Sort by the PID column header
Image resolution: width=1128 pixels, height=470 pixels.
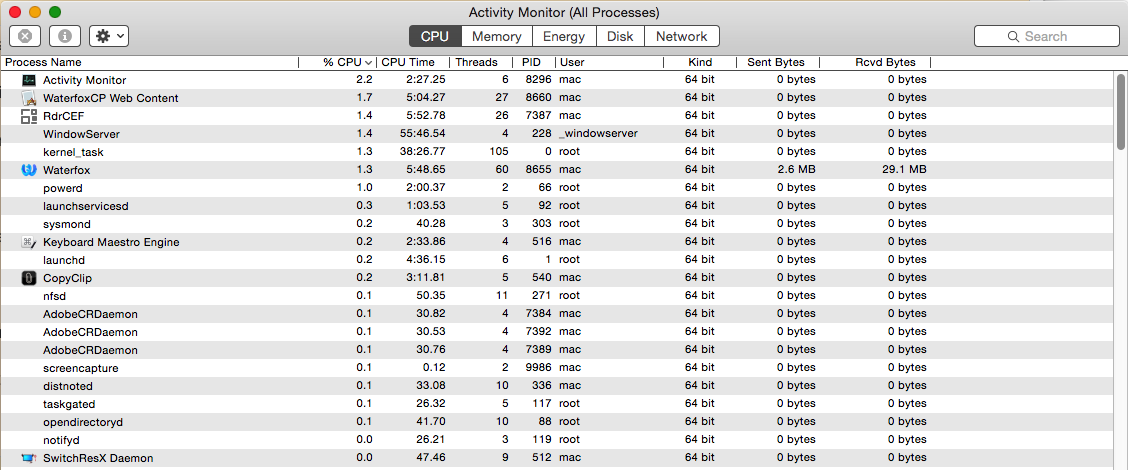(x=535, y=63)
